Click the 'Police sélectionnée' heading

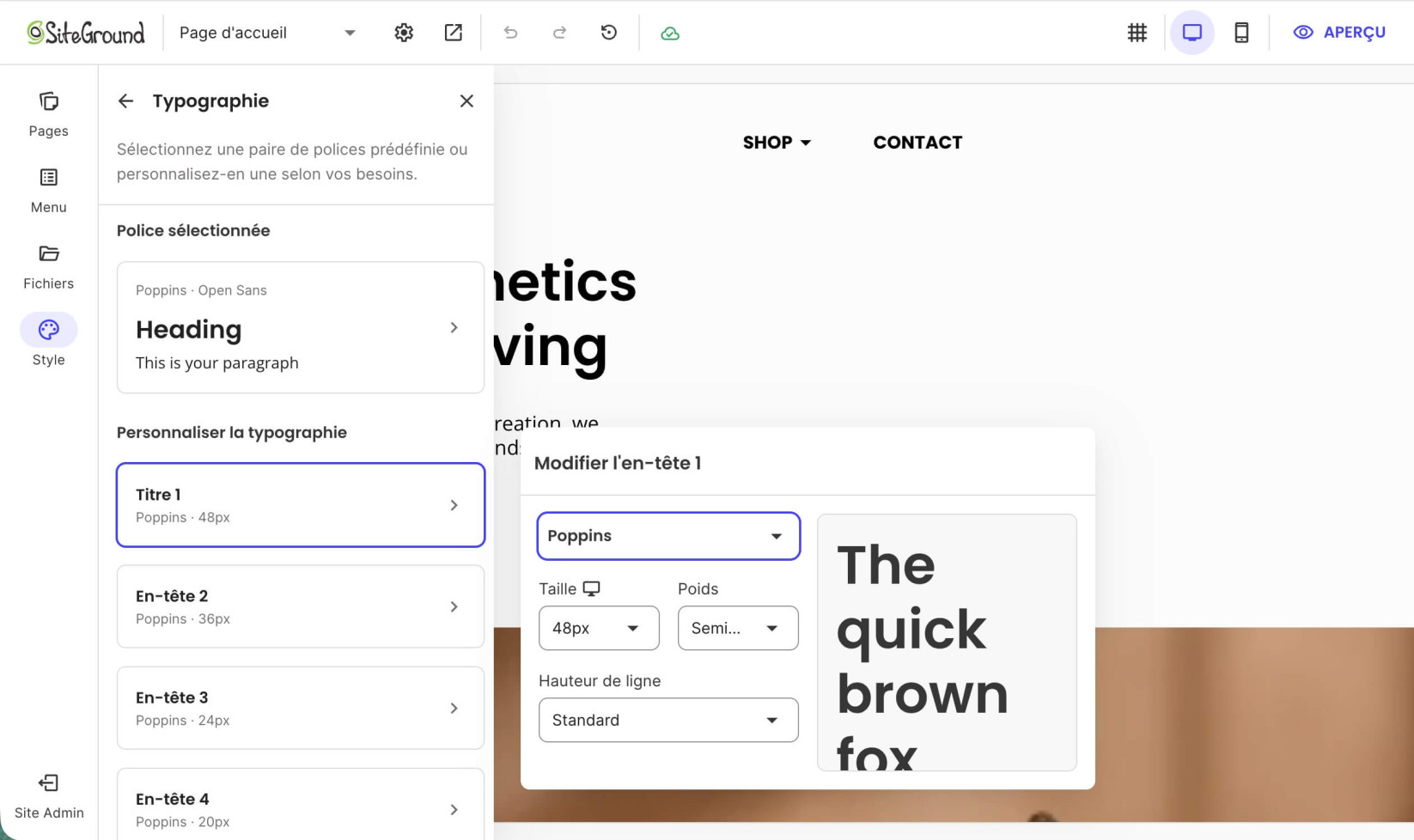pos(193,230)
